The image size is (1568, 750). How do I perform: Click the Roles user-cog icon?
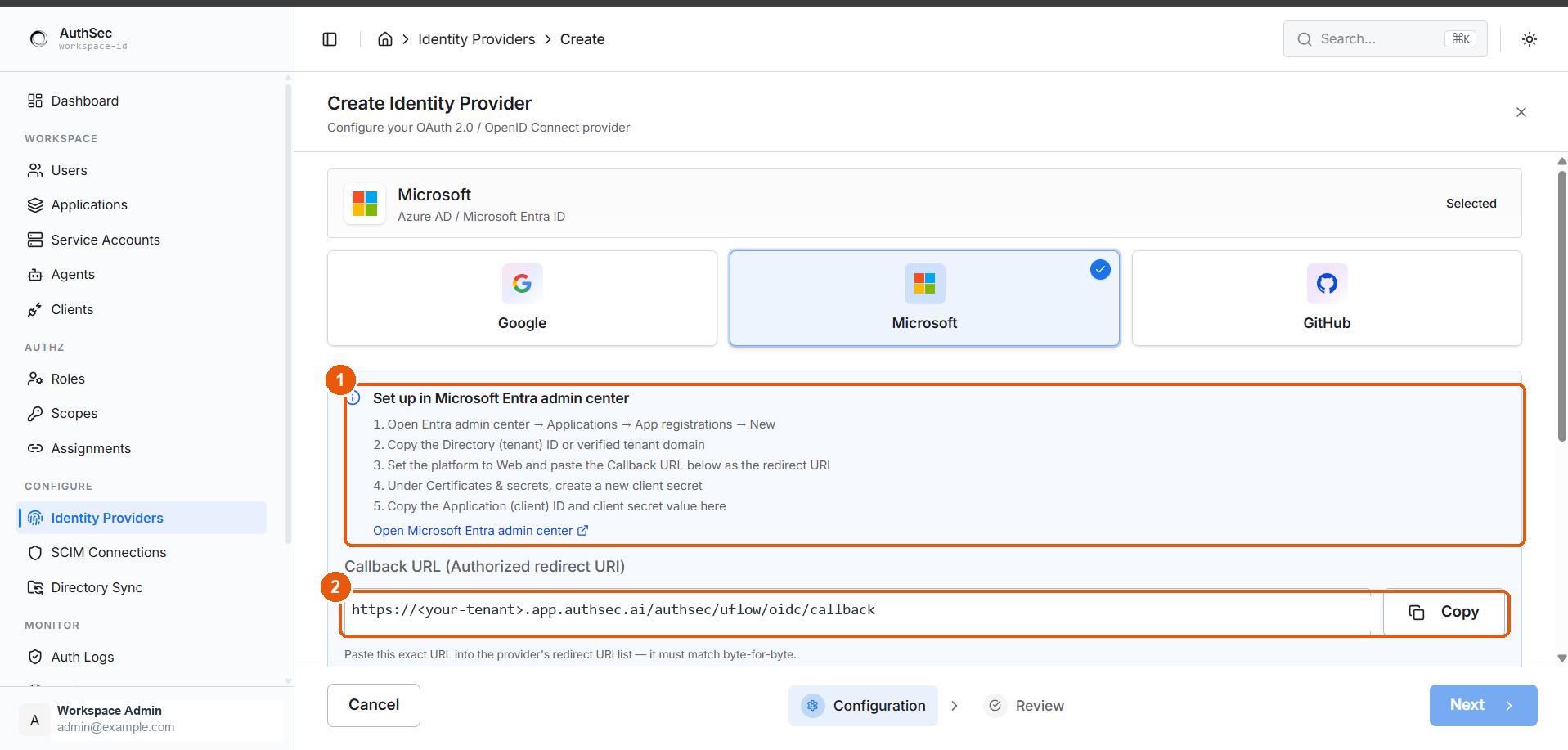35,379
